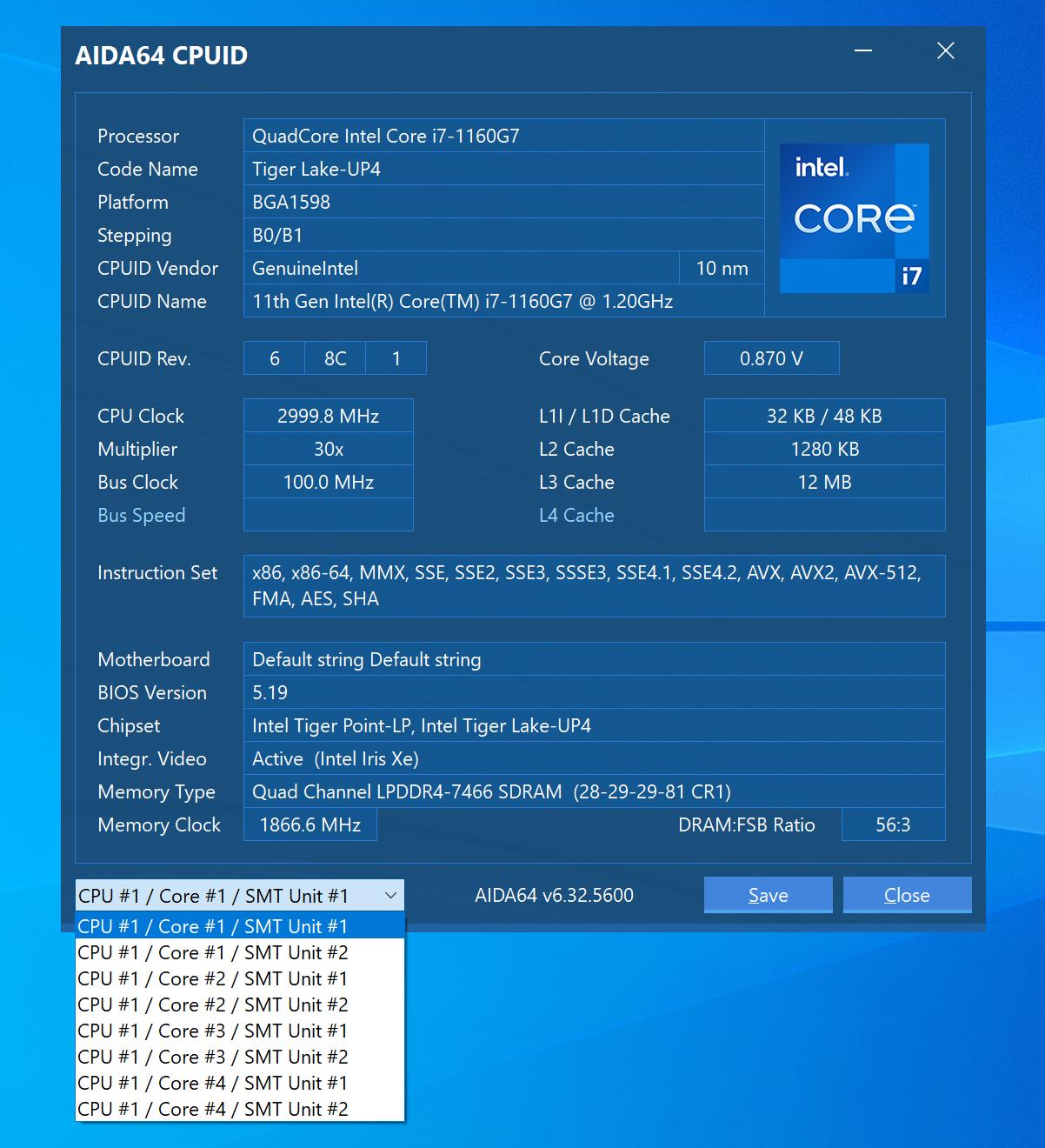Choose CPU #1 / Core #4 / SMT Unit #1

click(240, 1083)
